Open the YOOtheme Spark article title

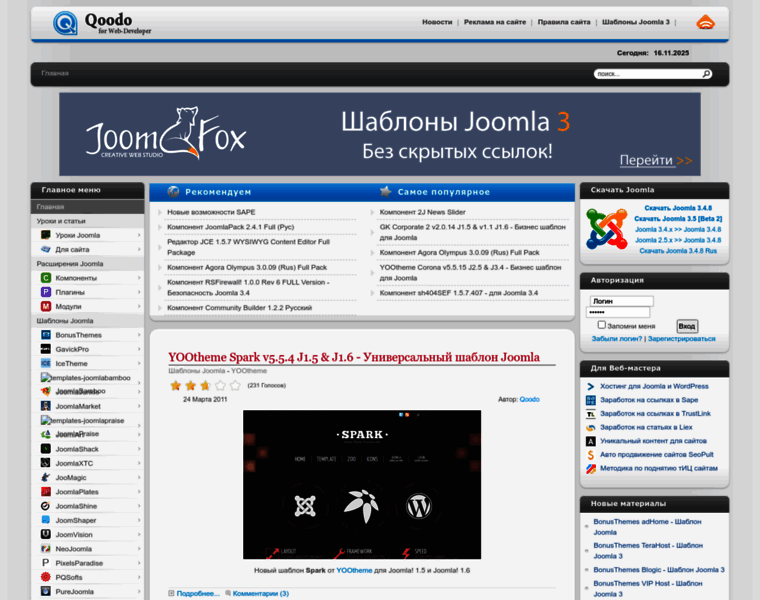(x=353, y=357)
